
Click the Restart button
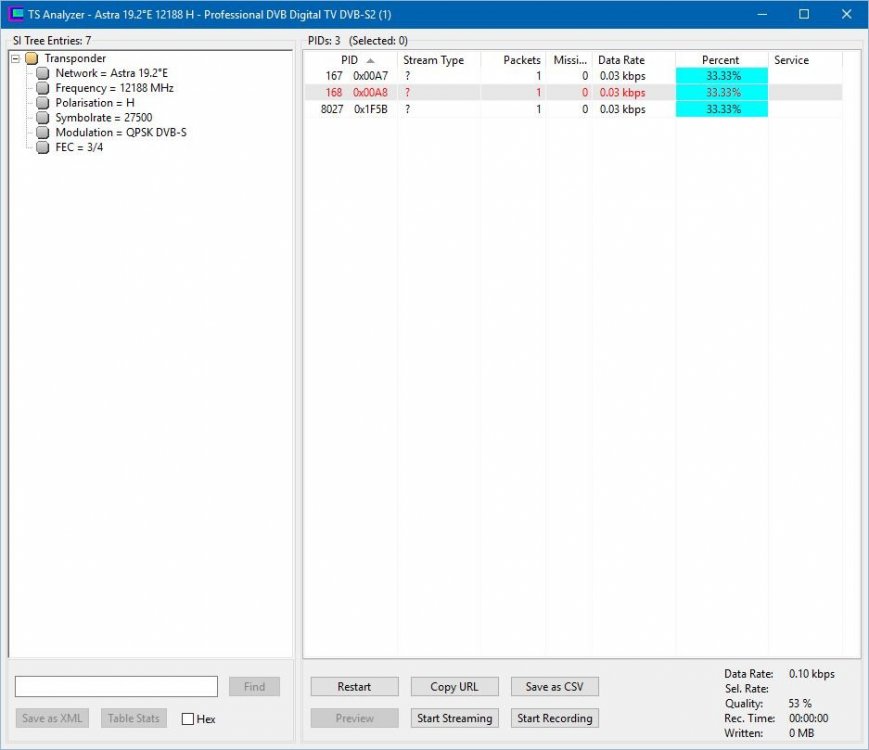point(354,687)
